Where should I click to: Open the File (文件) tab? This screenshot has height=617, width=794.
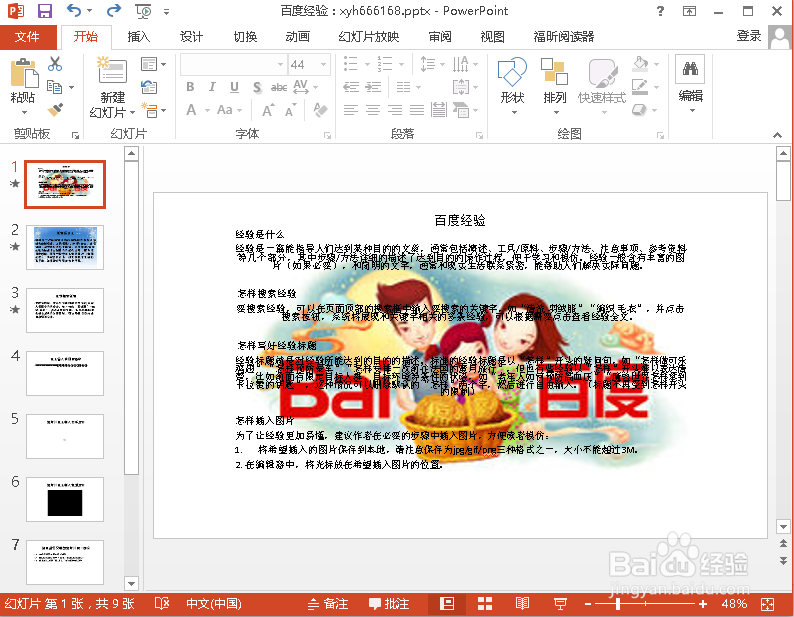pyautogui.click(x=27, y=36)
